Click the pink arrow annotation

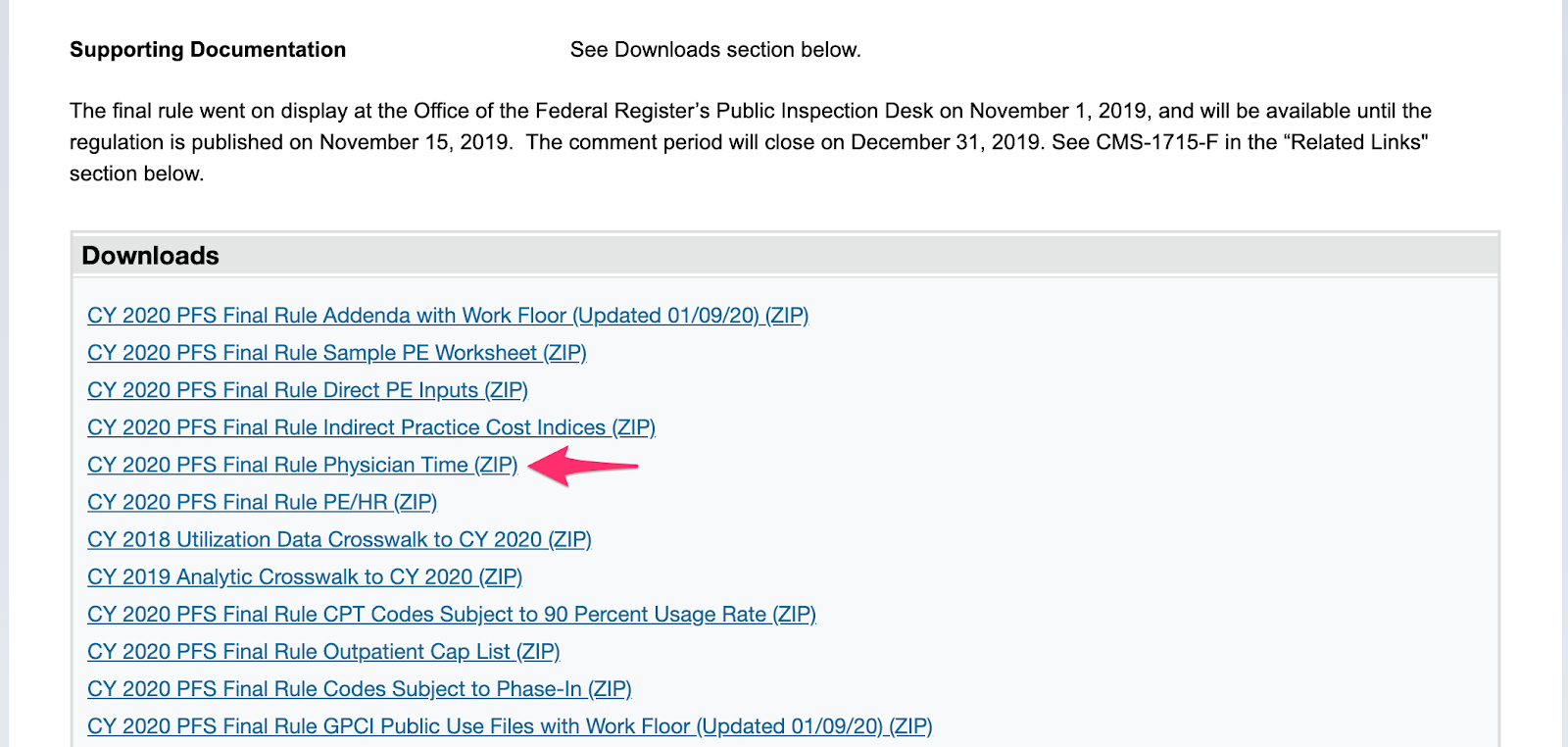(583, 465)
